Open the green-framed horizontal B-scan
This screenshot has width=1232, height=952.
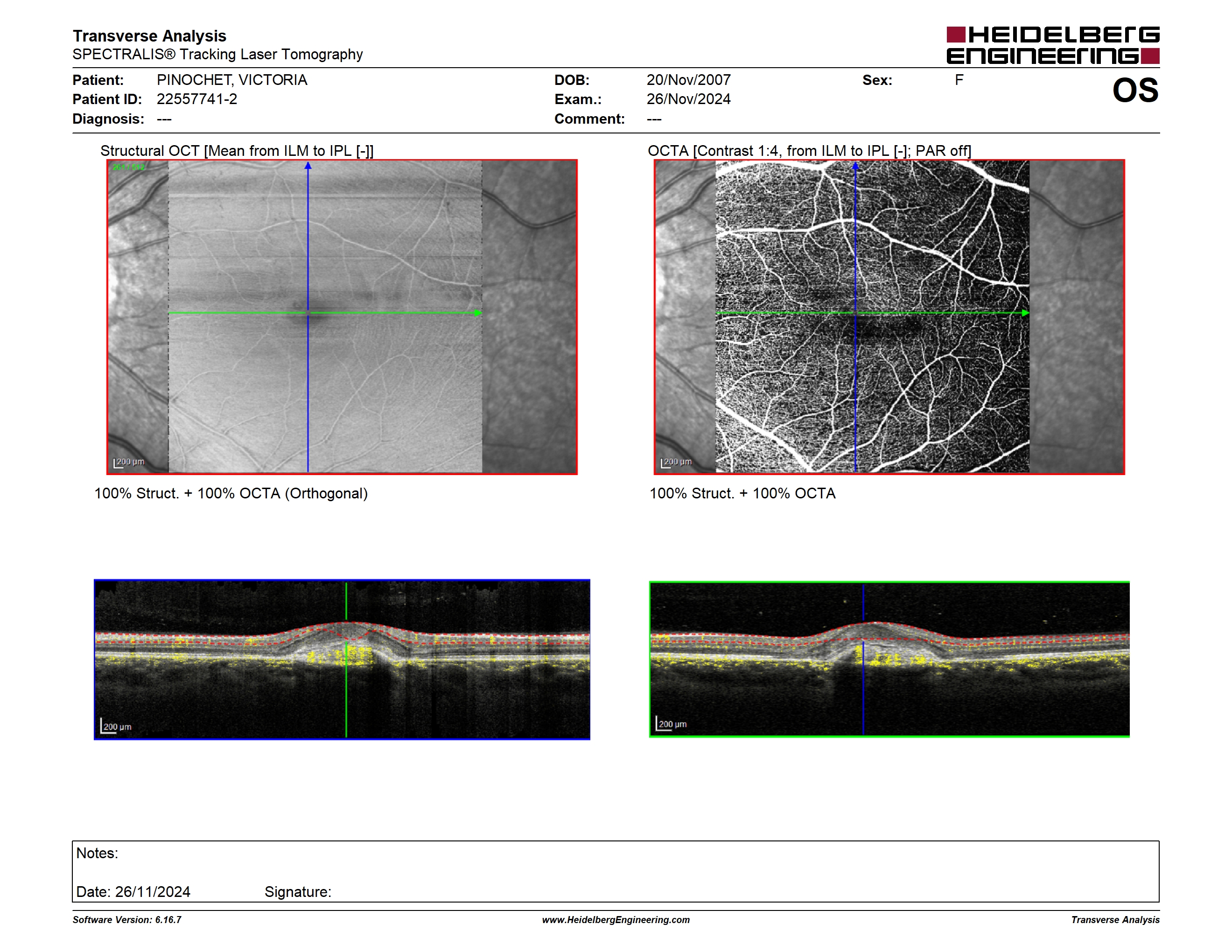click(889, 659)
